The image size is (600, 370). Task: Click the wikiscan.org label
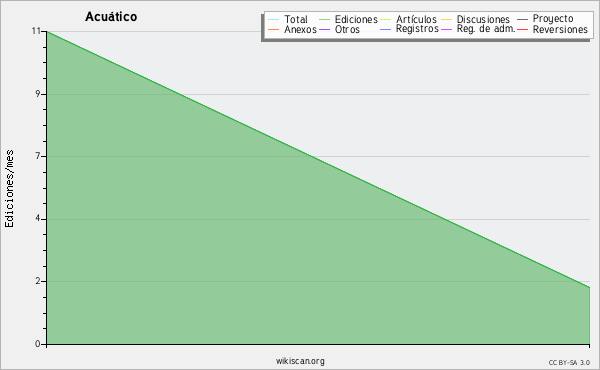pyautogui.click(x=300, y=361)
